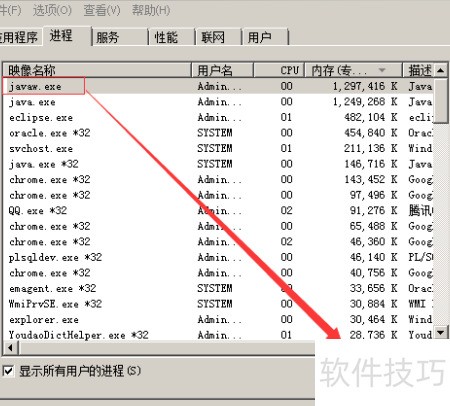Image resolution: width=450 pixels, height=406 pixels.
Task: Open the 选项(O) menu
Action: click(52, 10)
